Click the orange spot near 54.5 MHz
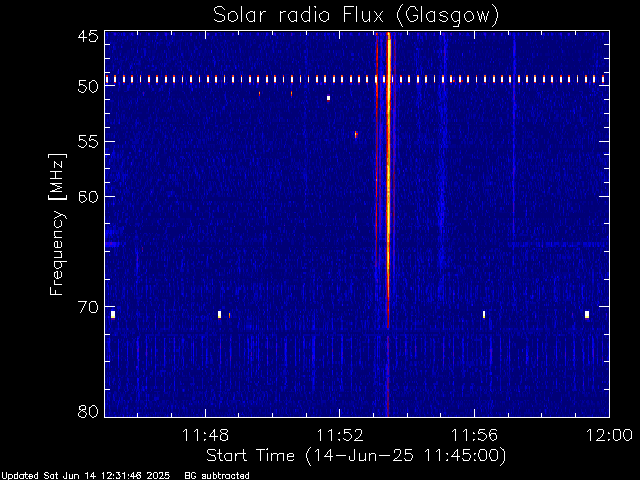This screenshot has width=640, height=480. click(356, 134)
